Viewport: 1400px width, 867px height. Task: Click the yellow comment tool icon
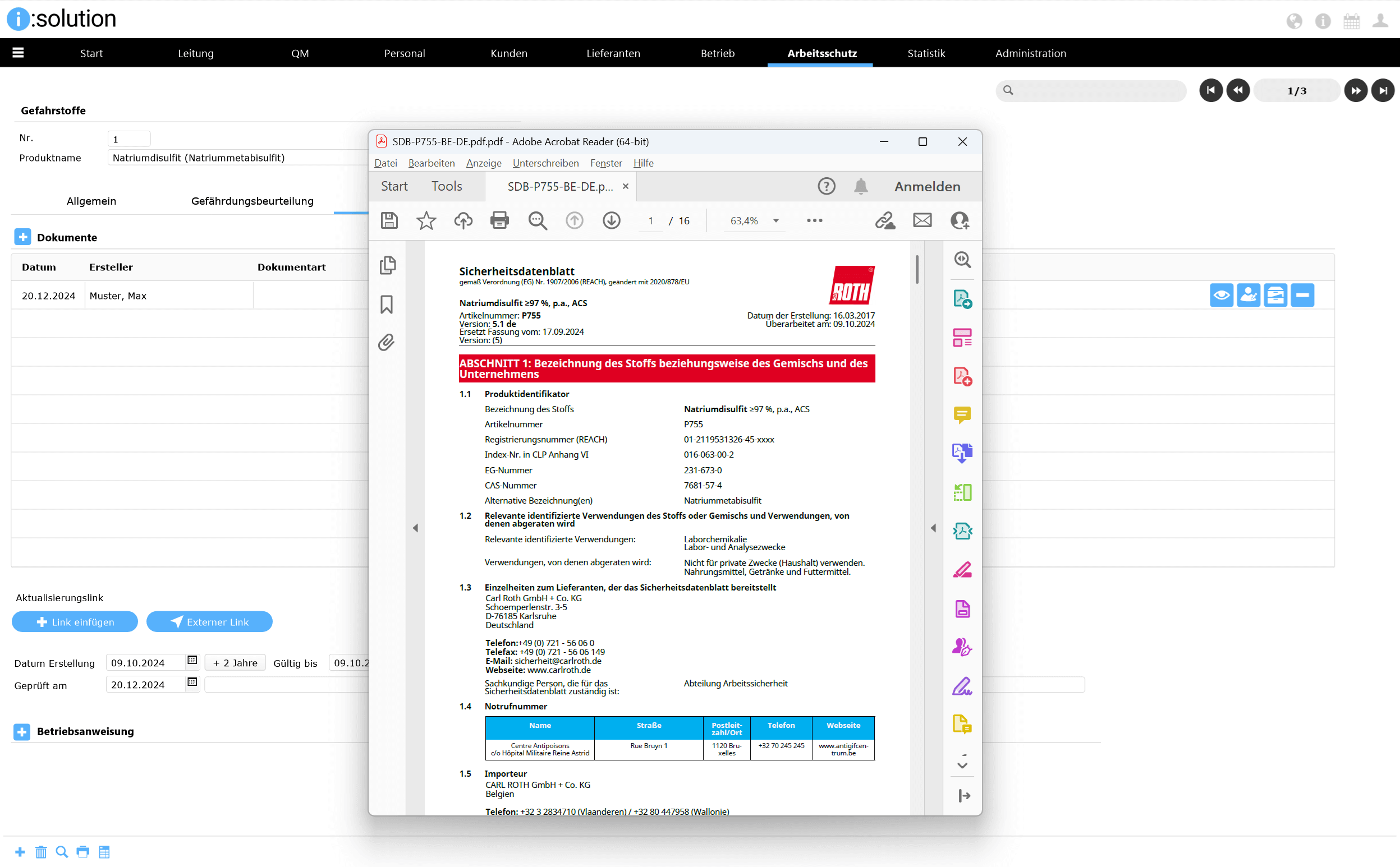pyautogui.click(x=962, y=414)
